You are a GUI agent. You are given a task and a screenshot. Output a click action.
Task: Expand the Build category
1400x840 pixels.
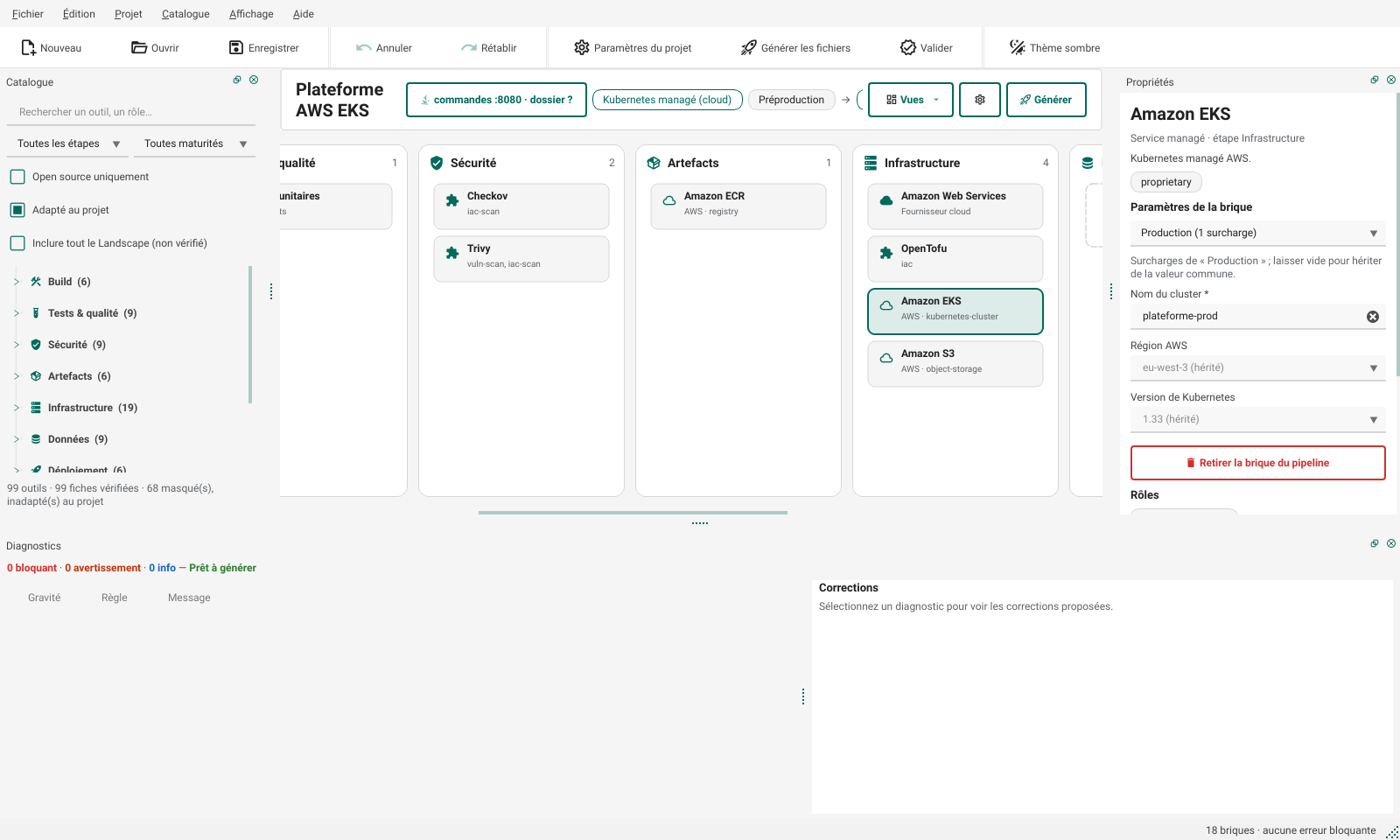click(17, 282)
